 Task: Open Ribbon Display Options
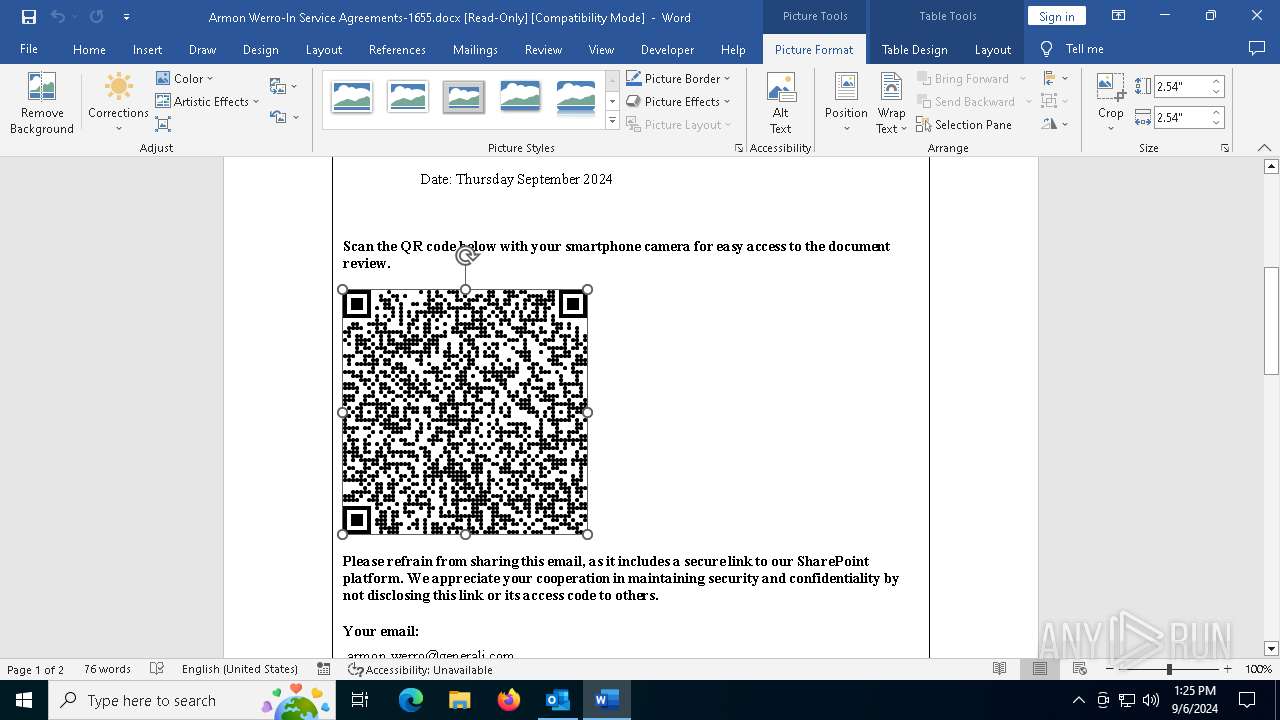point(1119,16)
